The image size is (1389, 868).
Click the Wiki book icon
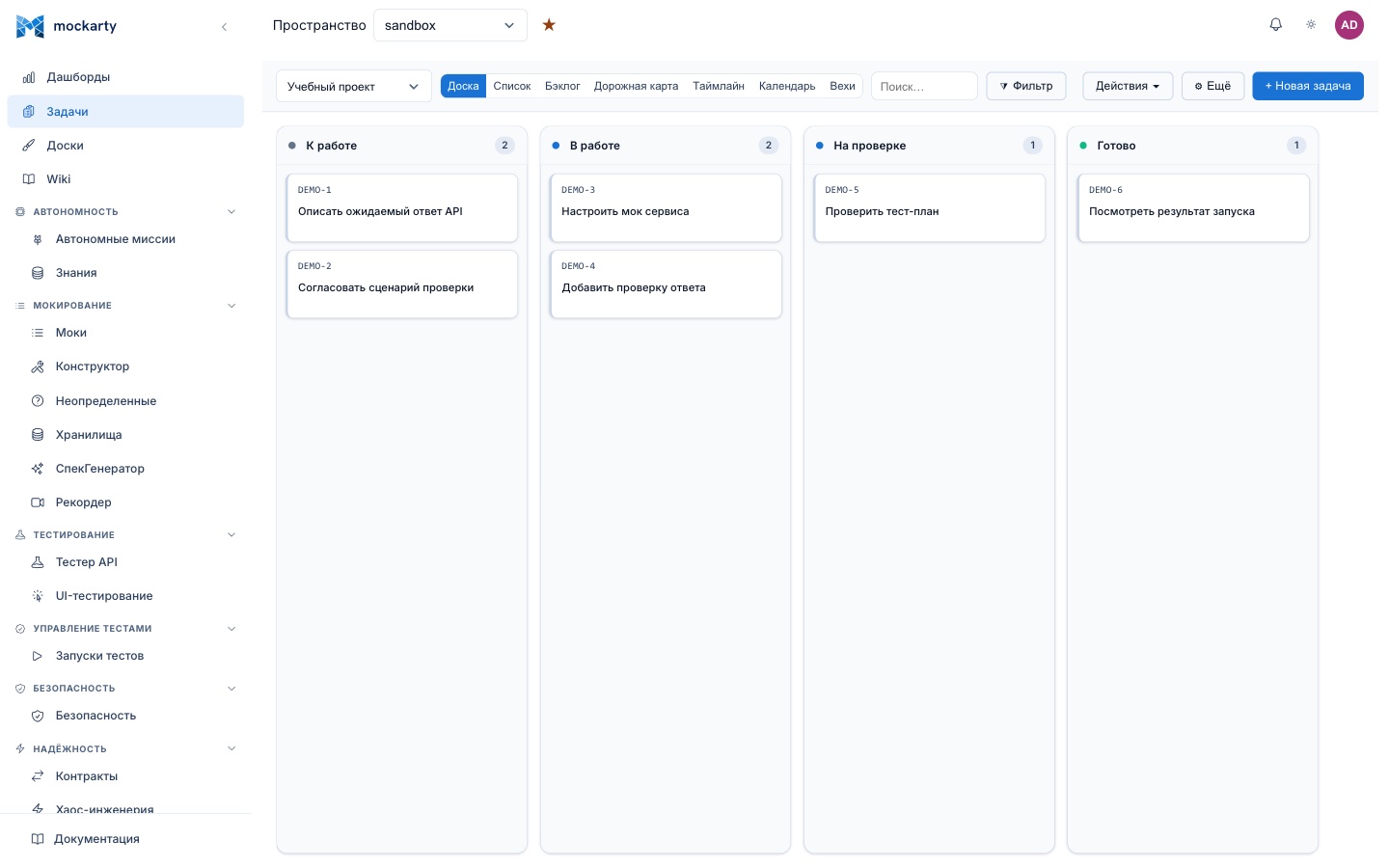pyautogui.click(x=29, y=179)
